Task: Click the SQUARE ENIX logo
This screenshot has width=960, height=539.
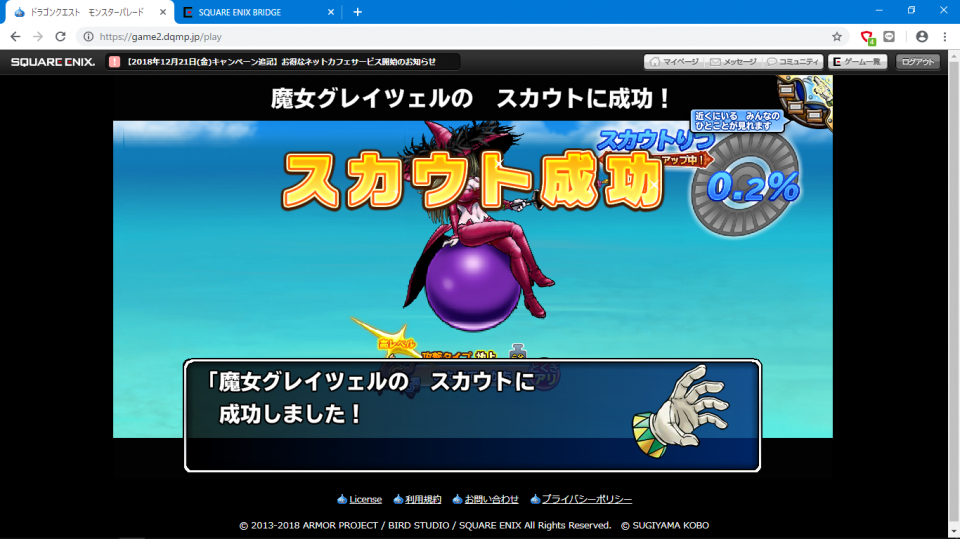Action: 53,62
